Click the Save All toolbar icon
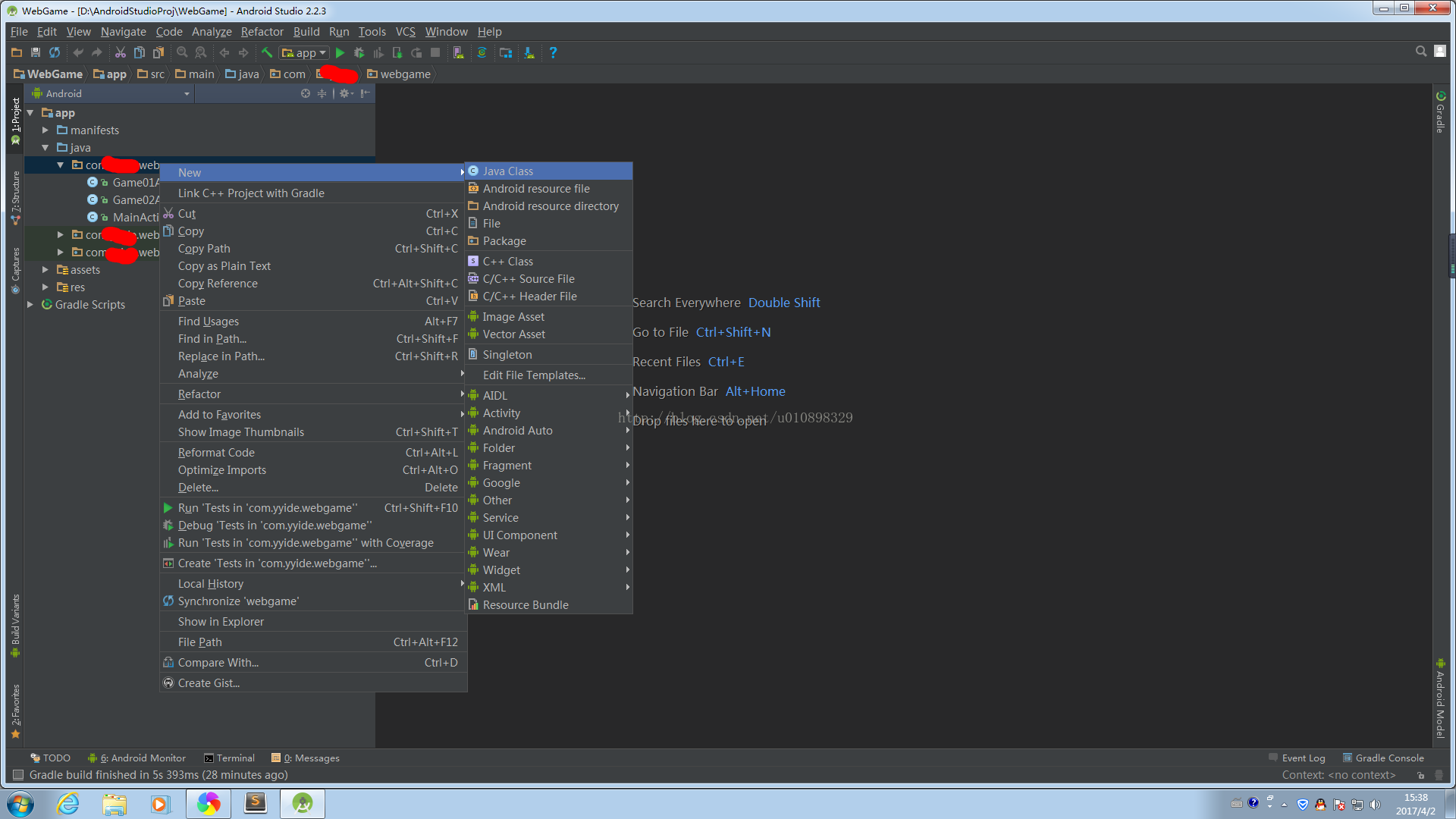The height and width of the screenshot is (819, 1456). click(x=36, y=52)
